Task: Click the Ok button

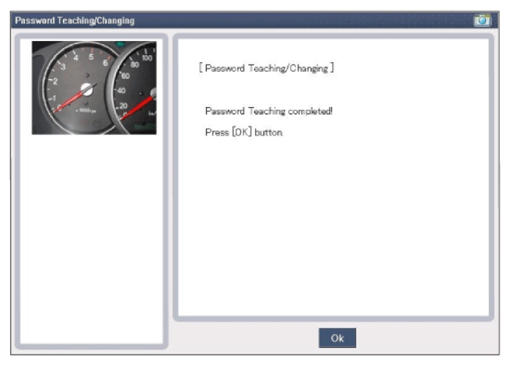Action: point(337,338)
